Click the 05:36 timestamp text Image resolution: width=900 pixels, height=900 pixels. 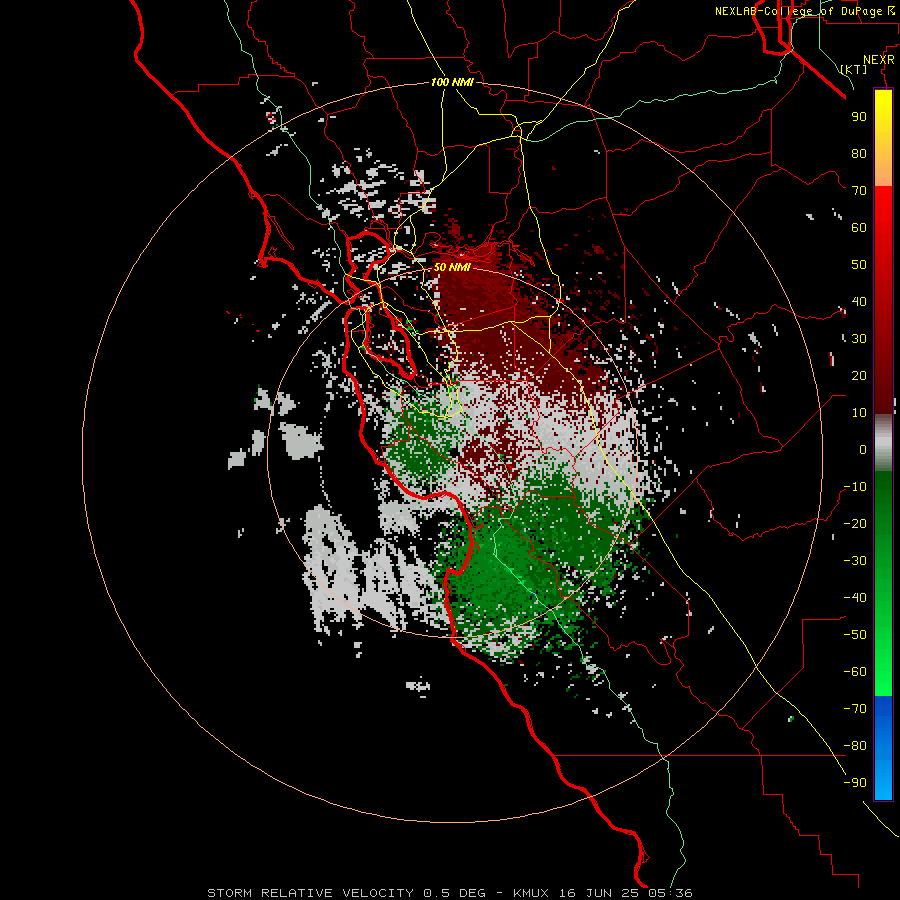click(670, 893)
